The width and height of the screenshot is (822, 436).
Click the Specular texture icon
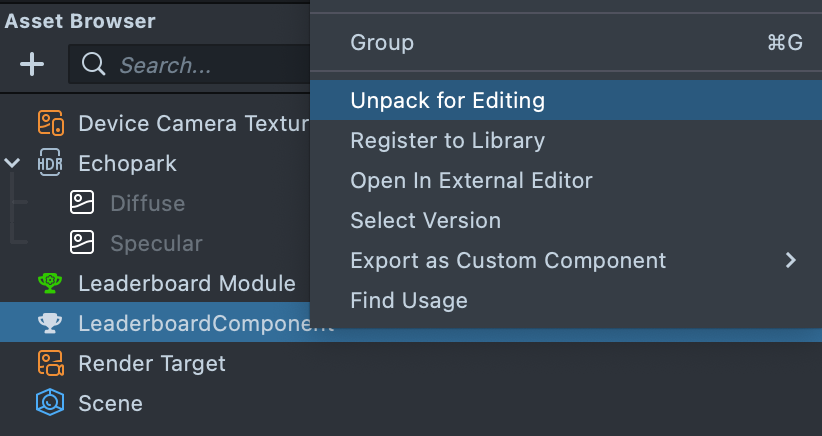(x=82, y=243)
